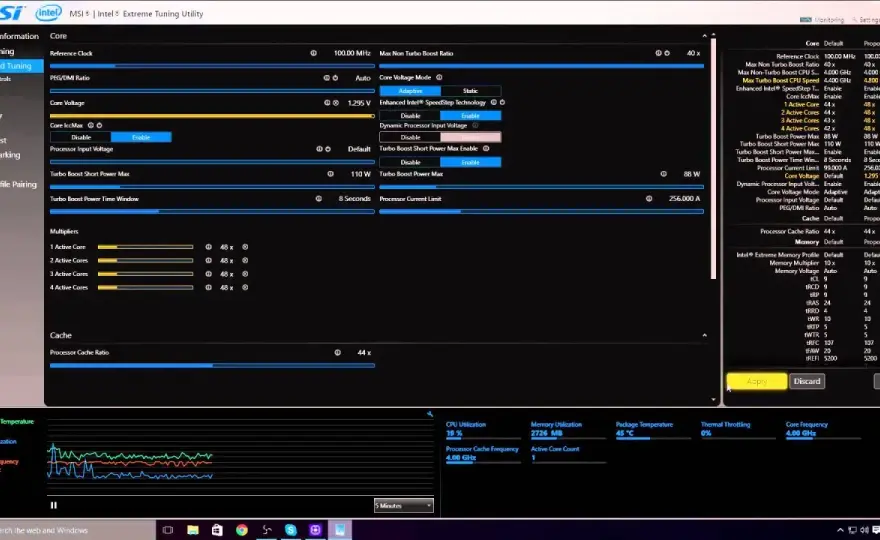Collapse the Cache section
The height and width of the screenshot is (540, 880).
point(704,336)
